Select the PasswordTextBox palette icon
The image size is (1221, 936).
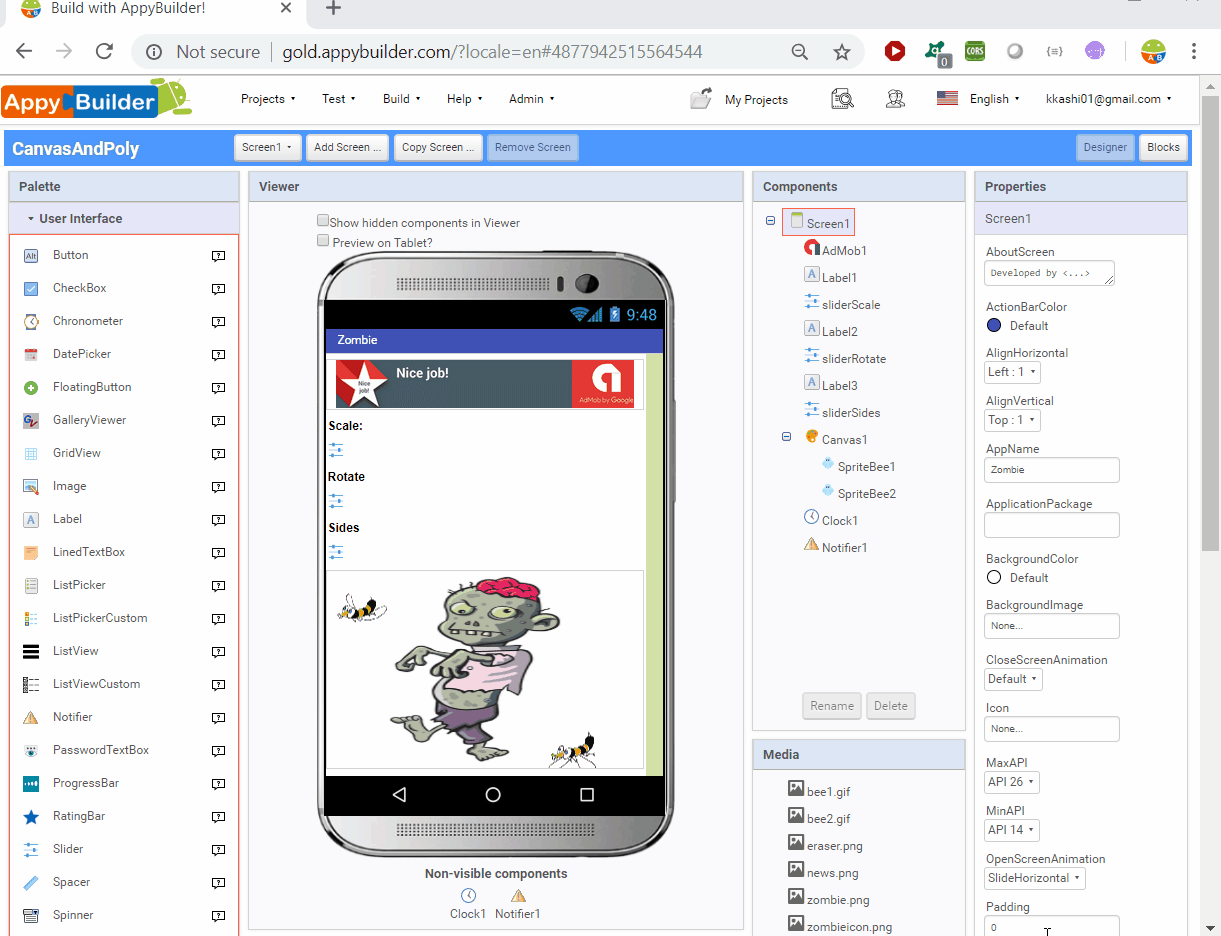(31, 751)
